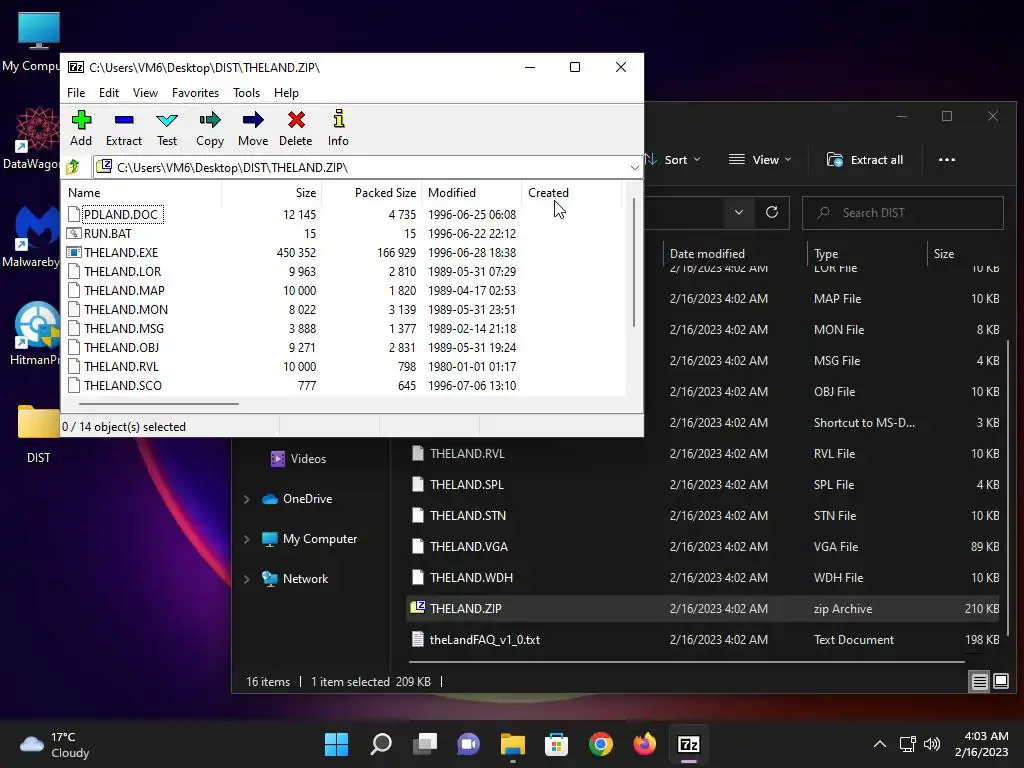Click the 7-Zip vertical scrollbar
Screen dimensions: 1024x768
coord(633,263)
